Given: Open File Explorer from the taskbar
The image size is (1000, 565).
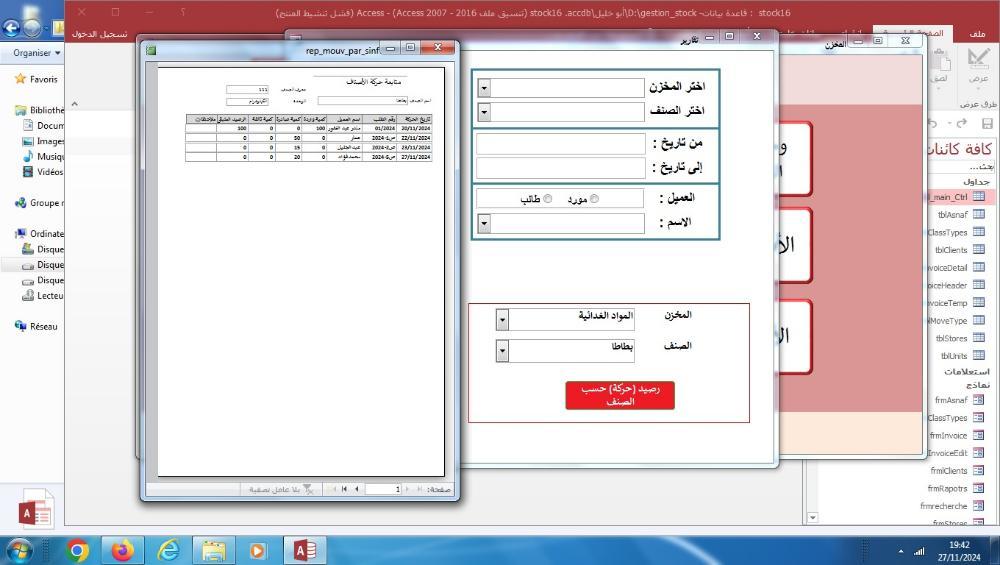Looking at the screenshot, I should click(x=214, y=550).
